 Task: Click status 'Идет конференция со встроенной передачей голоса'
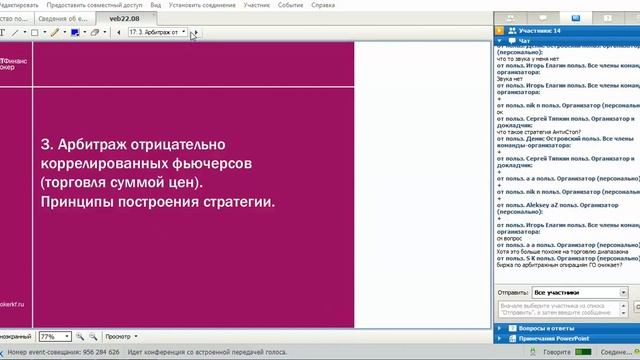(x=207, y=352)
